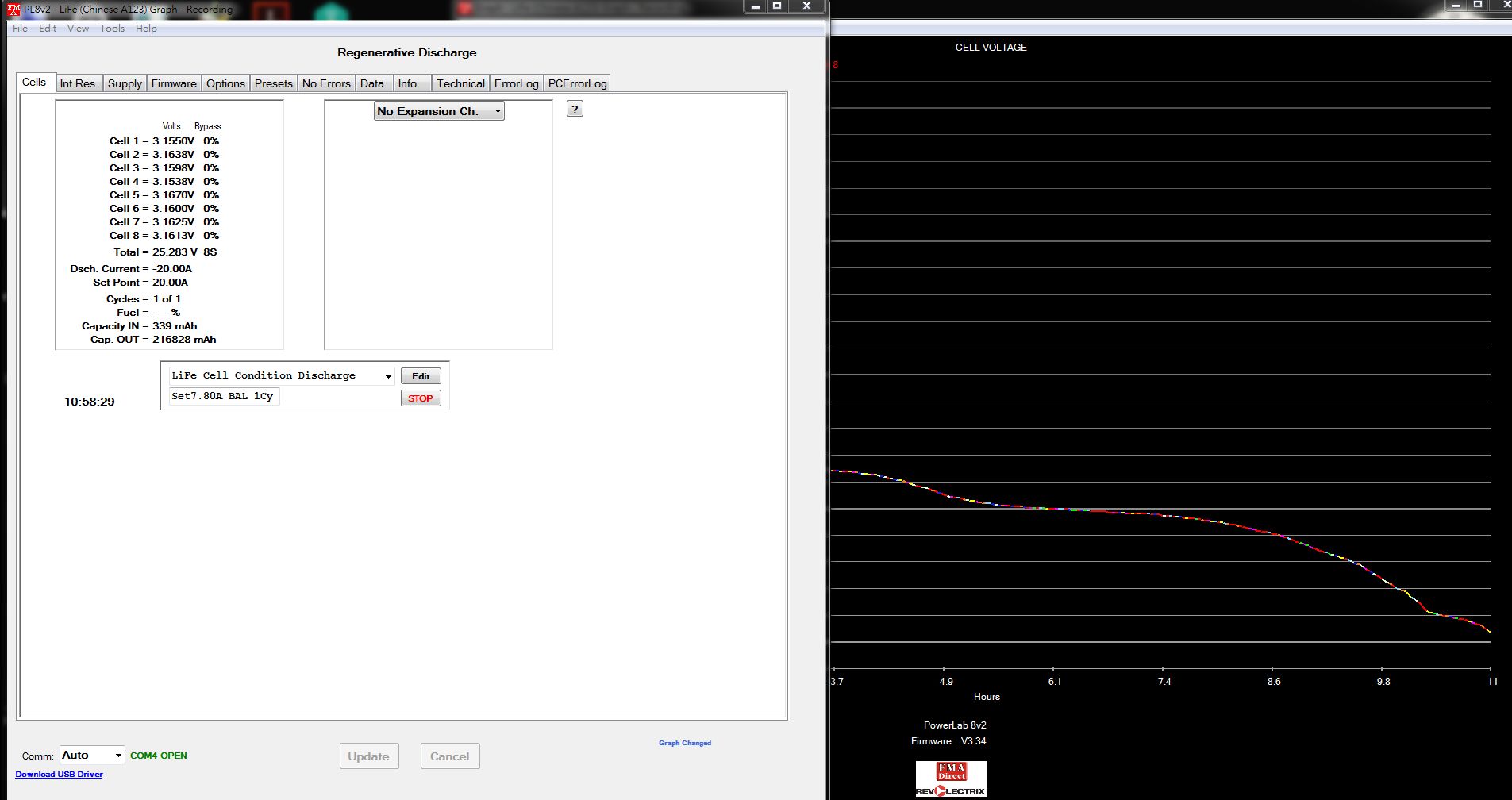
Task: Go to the Technical tab
Action: [460, 83]
